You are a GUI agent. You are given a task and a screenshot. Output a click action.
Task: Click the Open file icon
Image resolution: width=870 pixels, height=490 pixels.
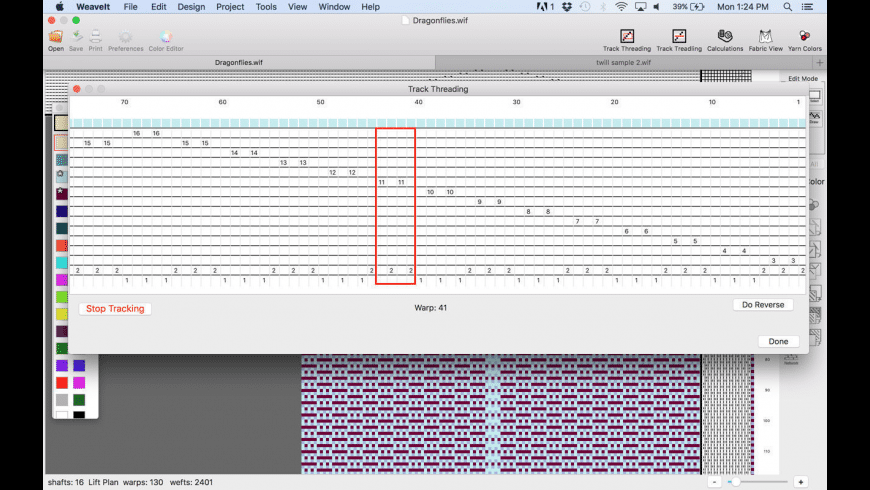(56, 38)
